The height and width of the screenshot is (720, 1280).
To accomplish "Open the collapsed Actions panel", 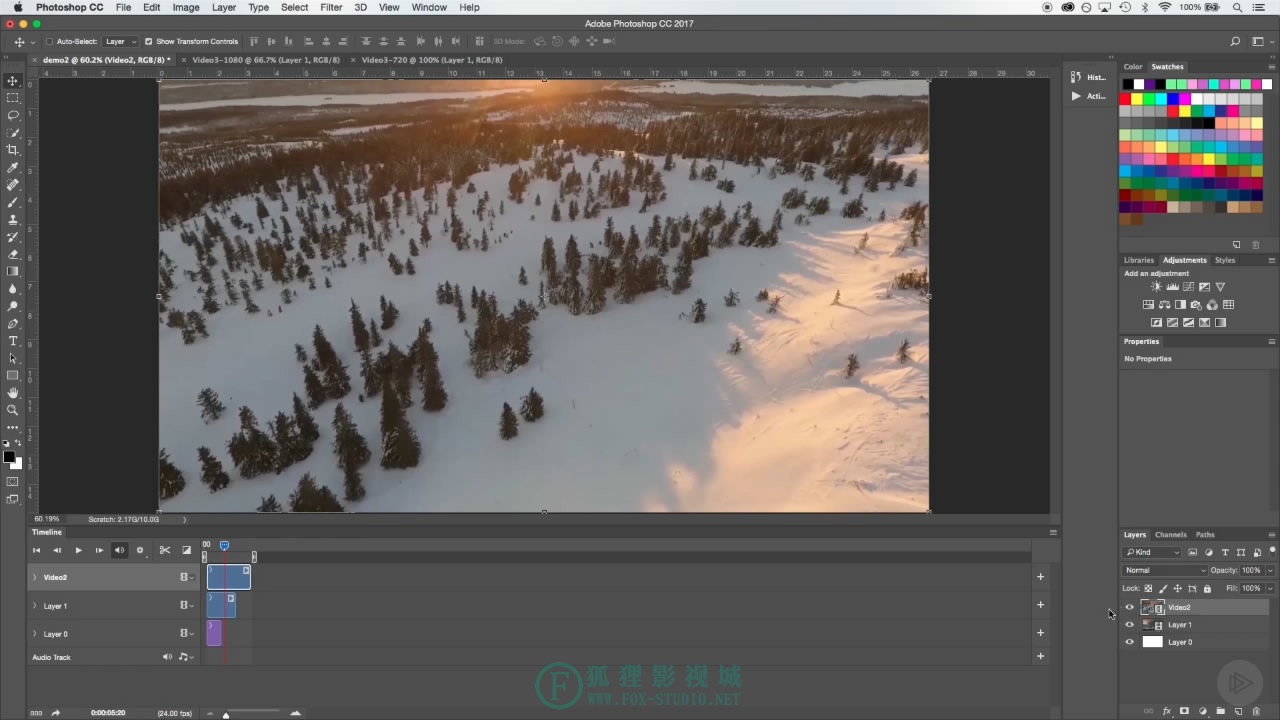I will pyautogui.click(x=1087, y=96).
